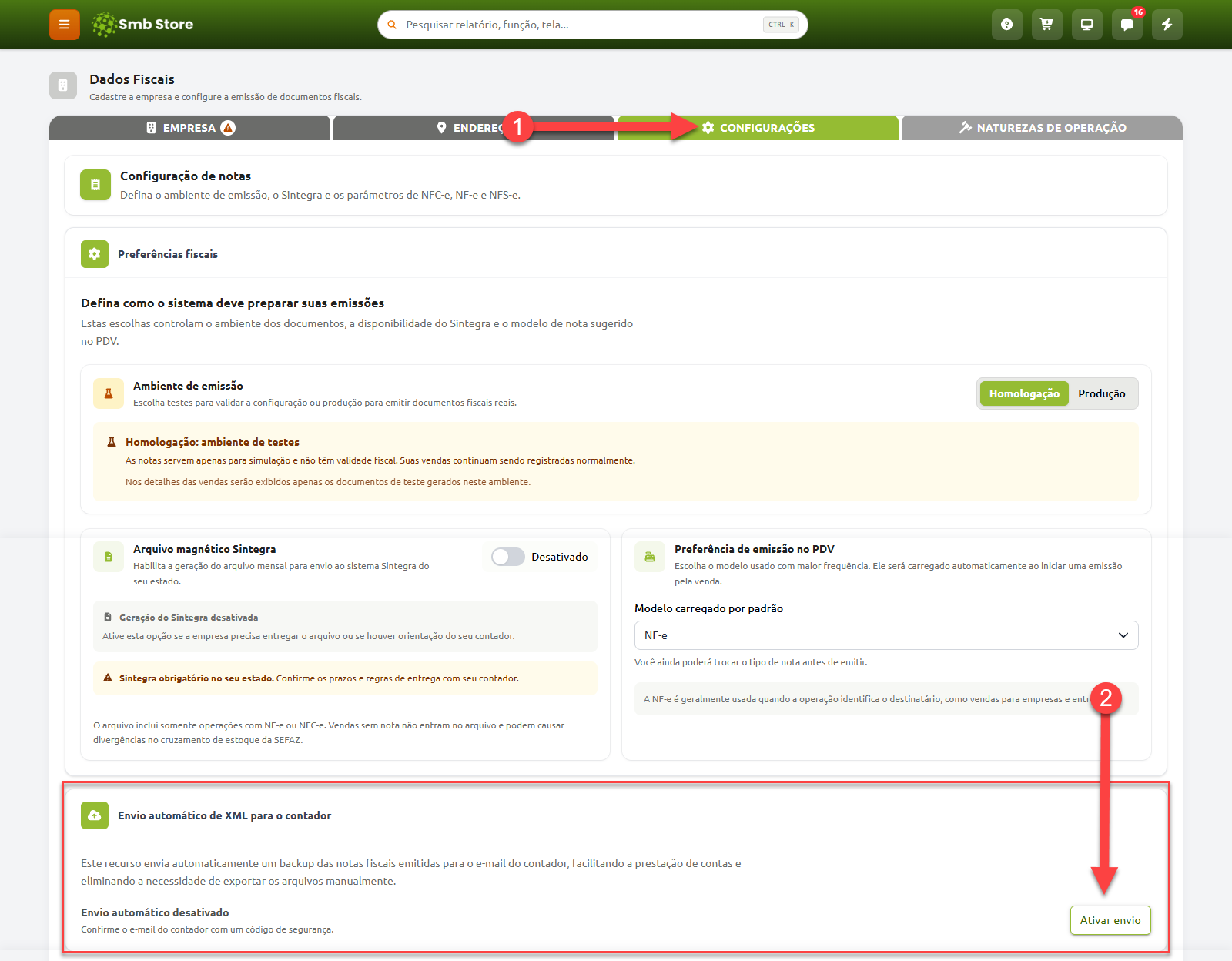The height and width of the screenshot is (961, 1232).
Task: Click 'Homologação: ambiente de testes' notice title
Action: tap(213, 442)
